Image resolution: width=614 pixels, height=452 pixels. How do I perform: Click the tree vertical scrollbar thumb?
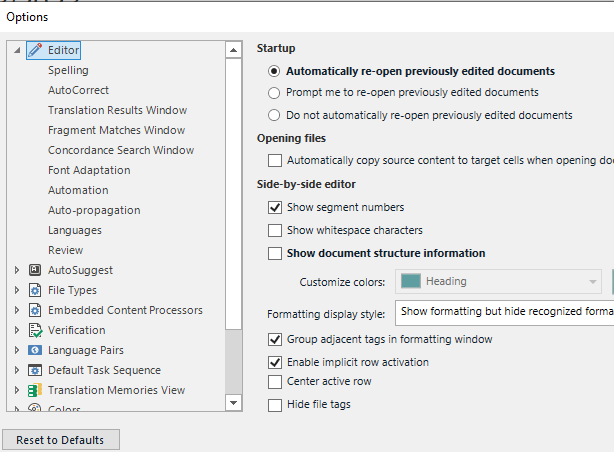[234, 193]
